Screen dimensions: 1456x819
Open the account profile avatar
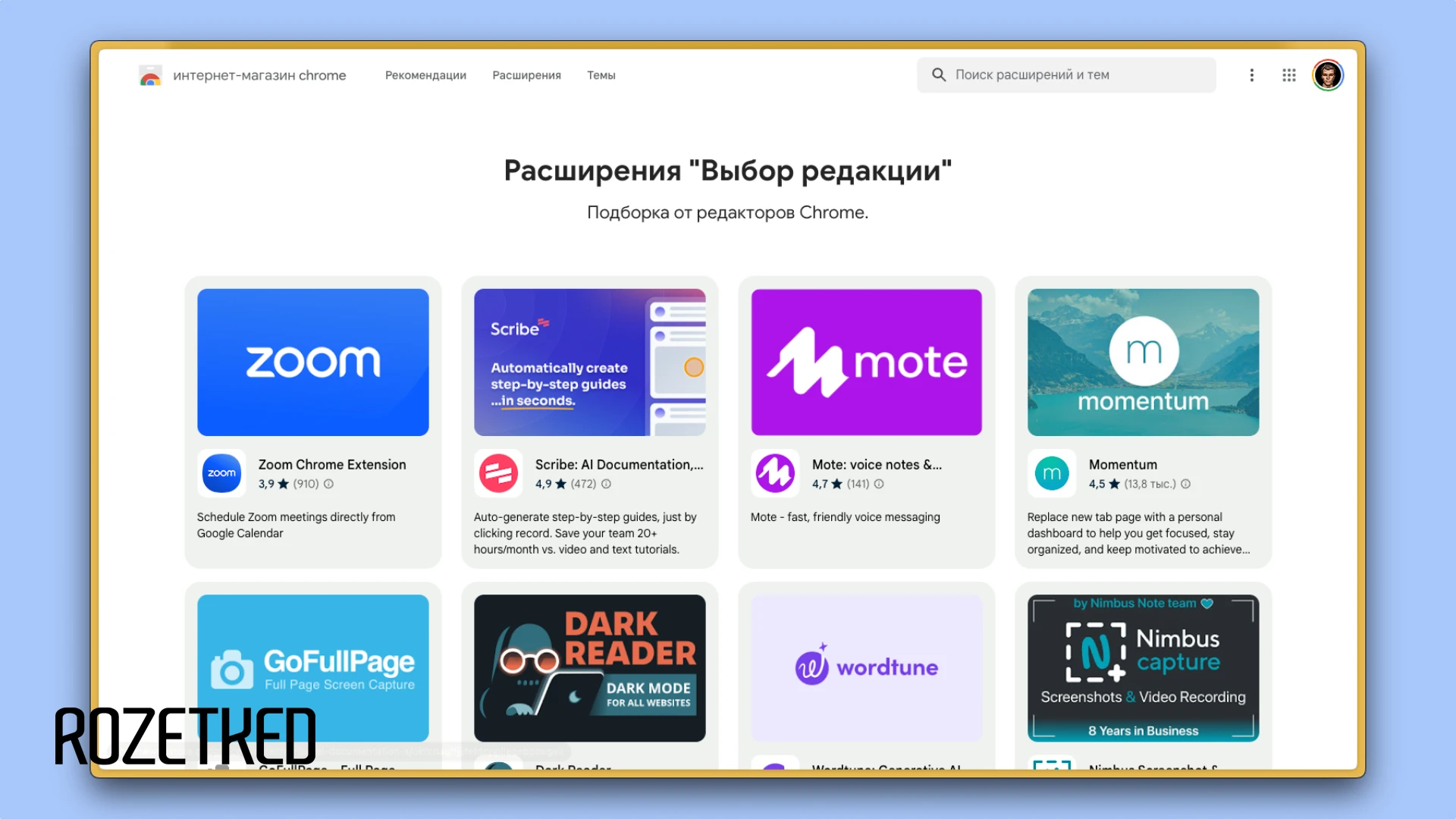[x=1327, y=75]
